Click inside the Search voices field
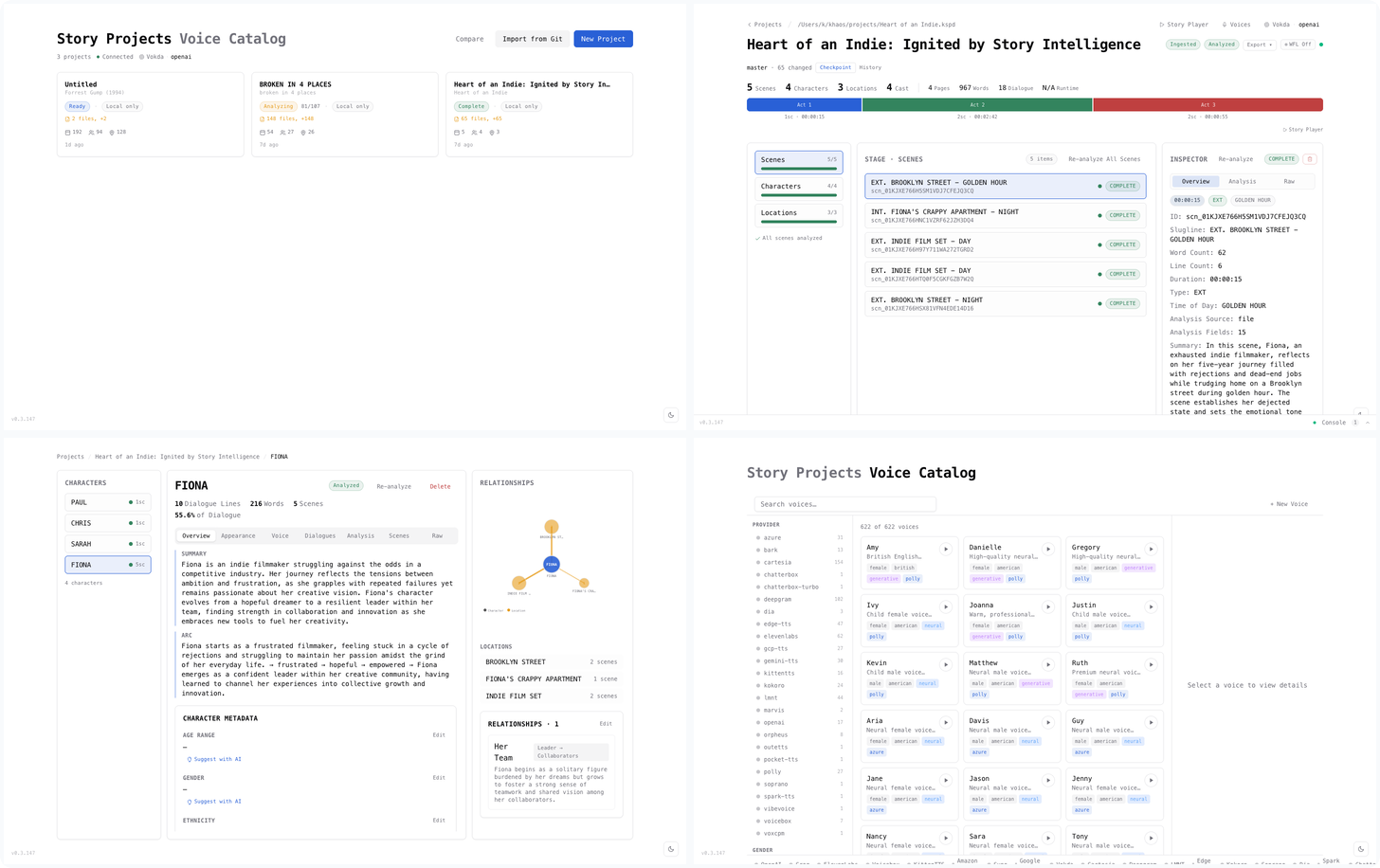This screenshot has width=1380, height=868. (x=844, y=503)
